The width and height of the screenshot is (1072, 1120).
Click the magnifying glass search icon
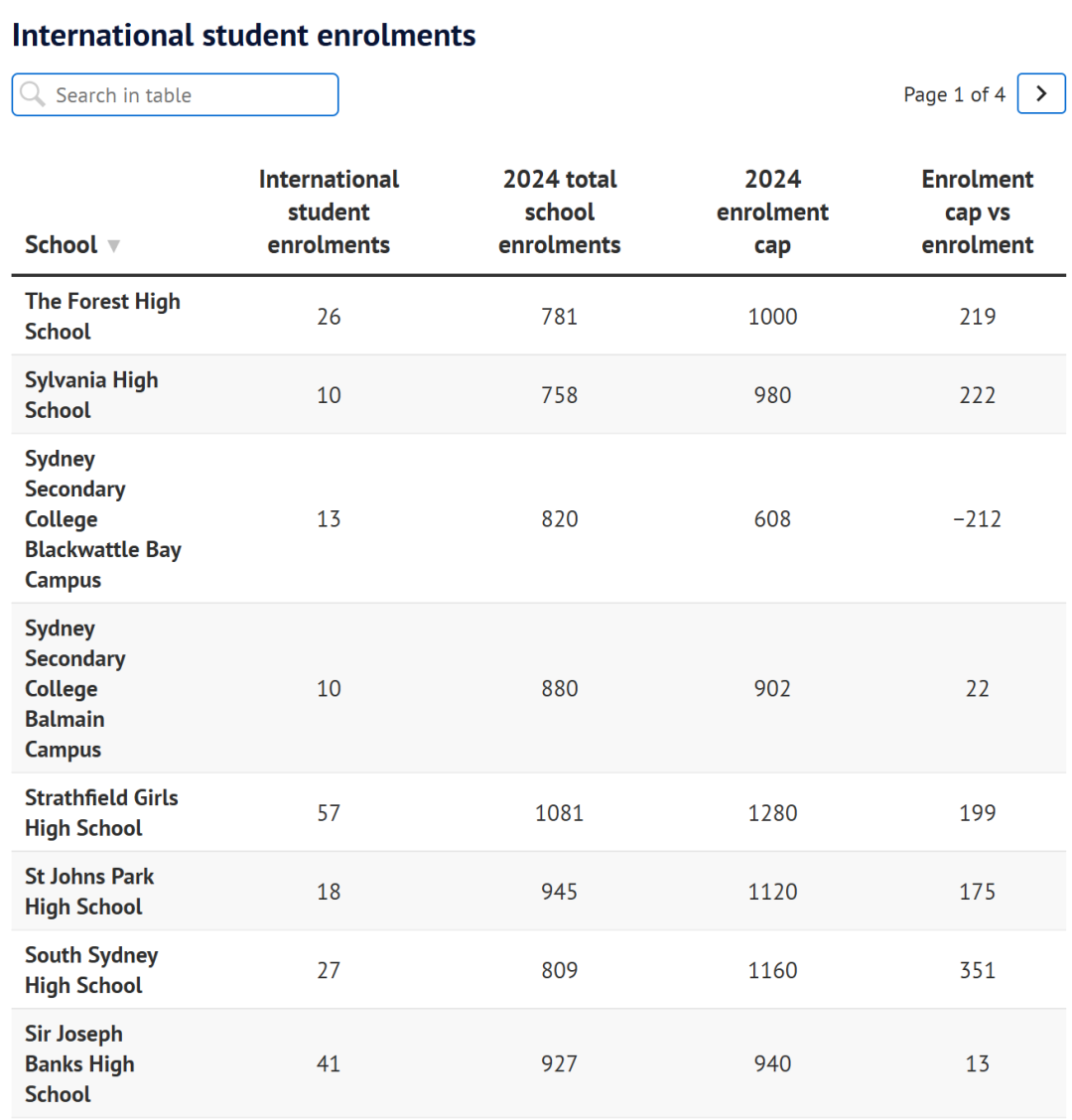(32, 94)
